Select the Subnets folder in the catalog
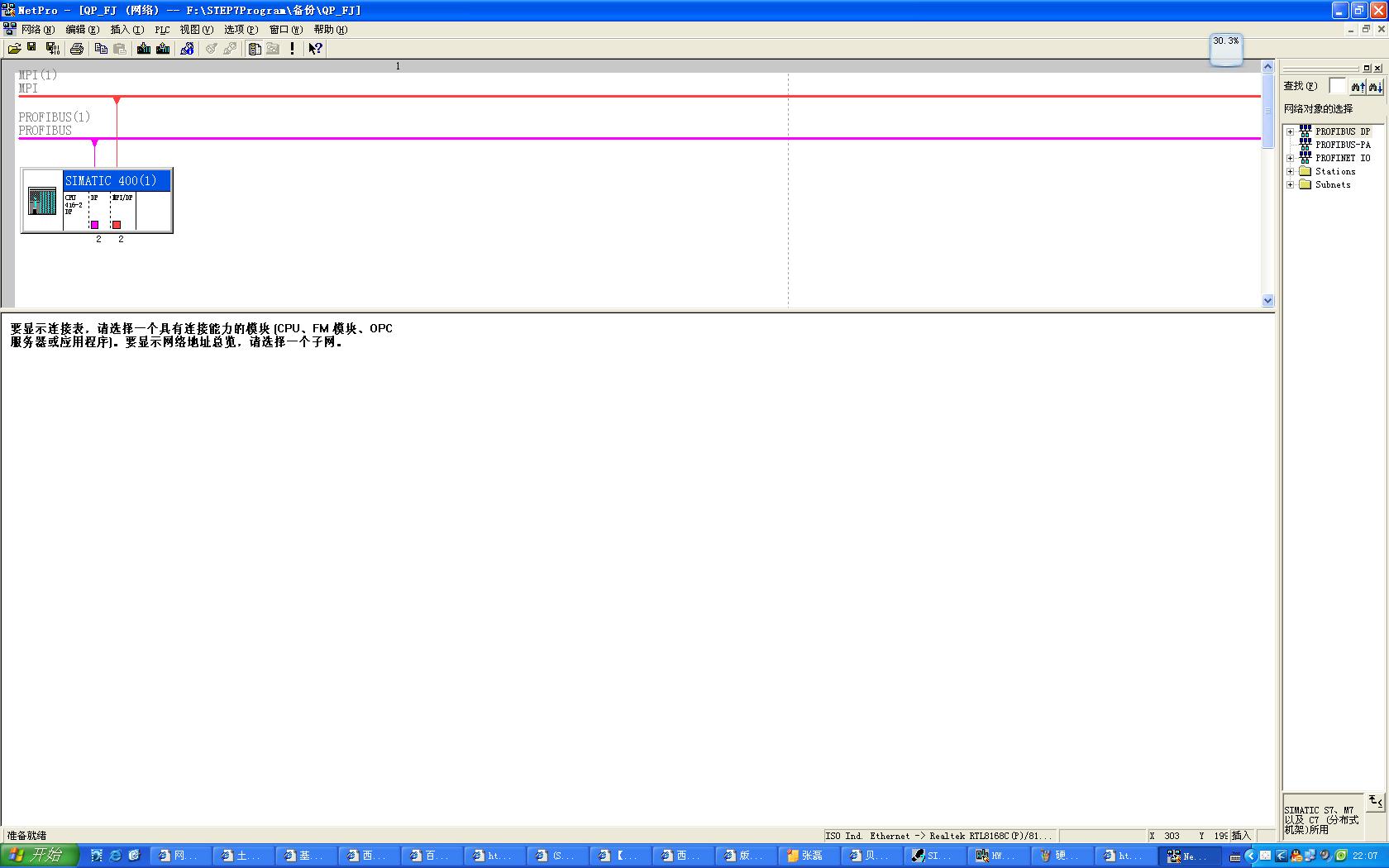 click(x=1333, y=184)
